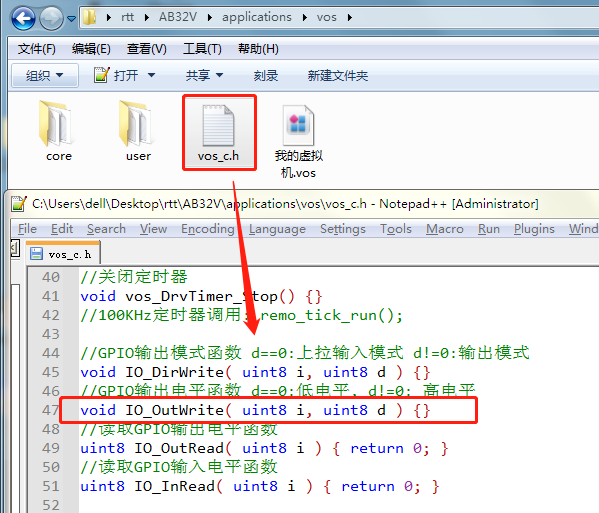Image resolution: width=599 pixels, height=513 pixels.
Task: Click 'return 0;' on line 49
Action: tap(390, 448)
